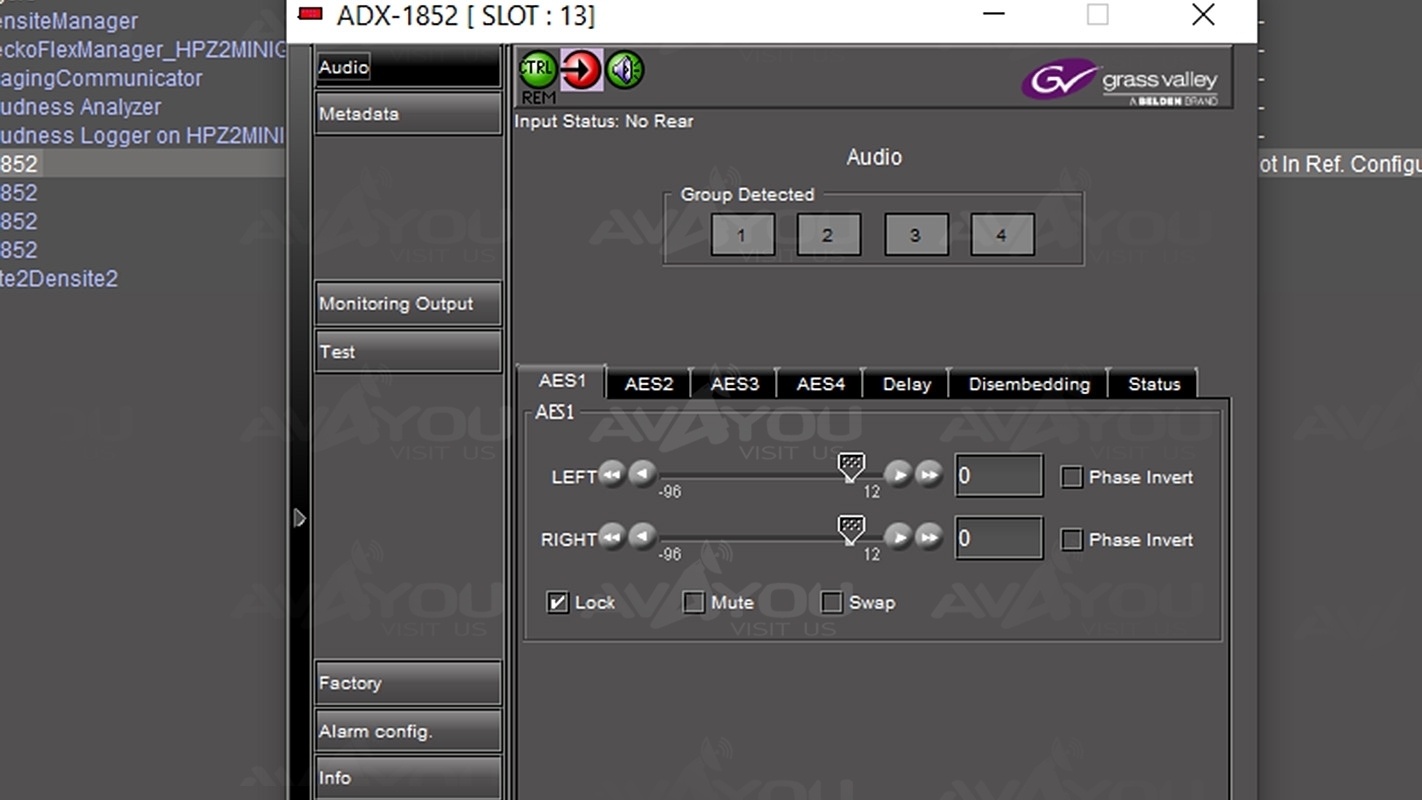
Task: Switch to the AES2 tab
Action: pyautogui.click(x=649, y=384)
